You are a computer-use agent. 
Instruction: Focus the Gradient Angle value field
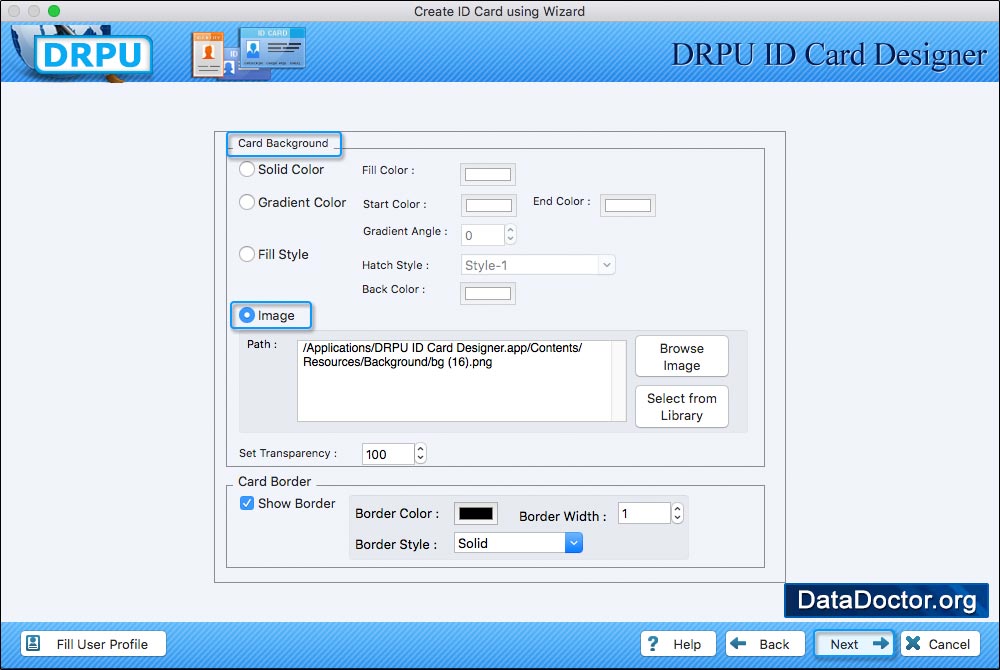click(x=483, y=235)
